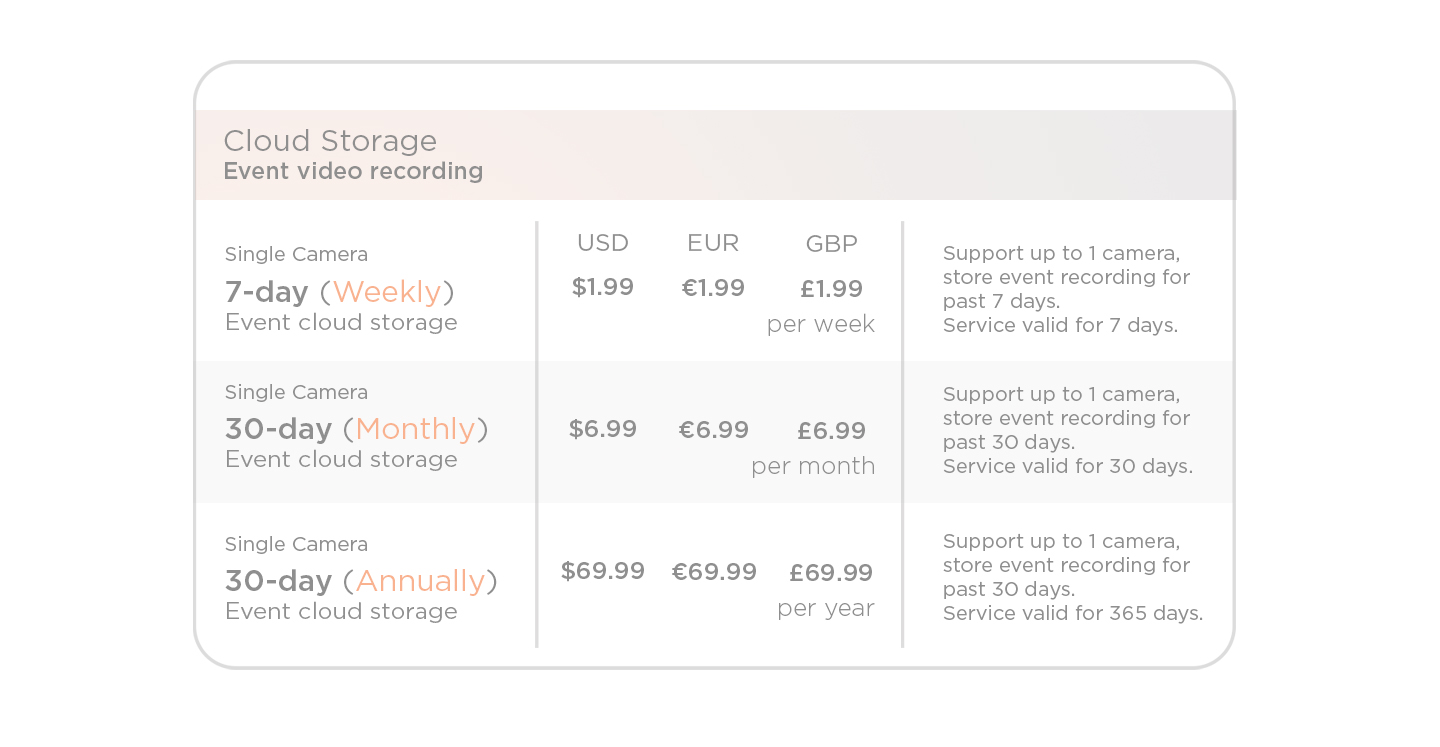Click the Cloud Storage heading

coord(330,141)
